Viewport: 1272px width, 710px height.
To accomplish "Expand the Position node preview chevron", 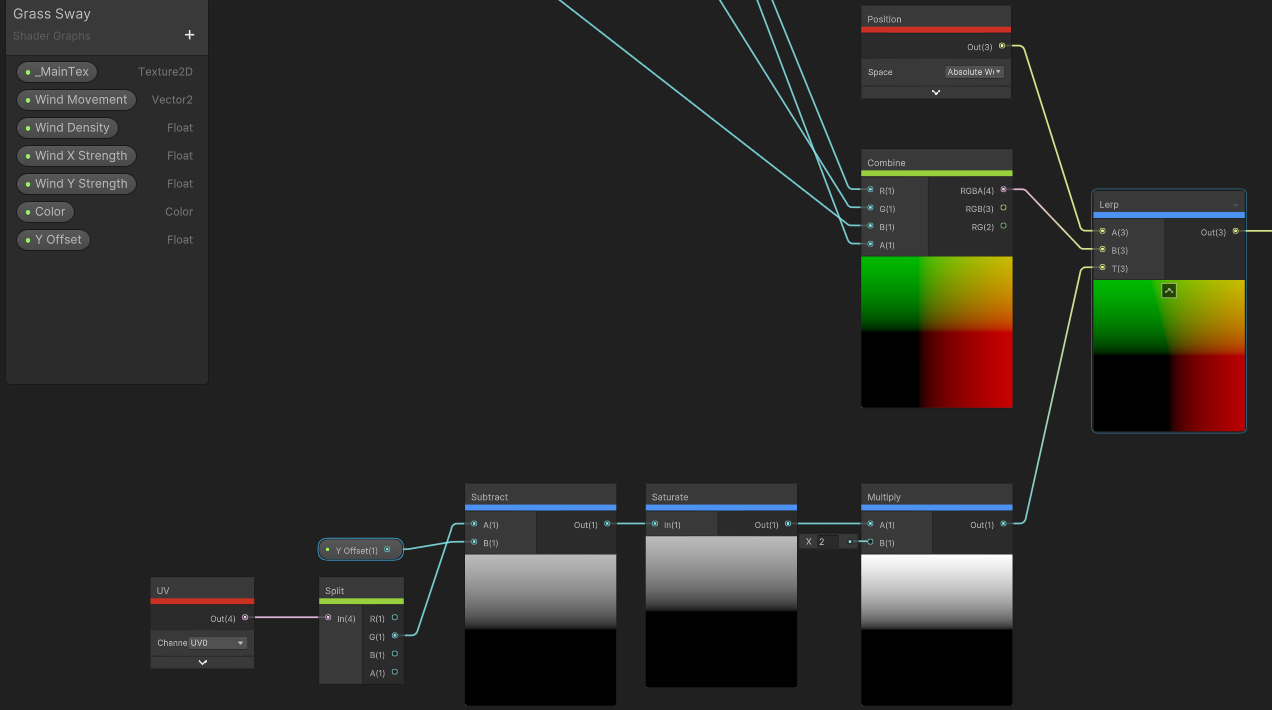I will pyautogui.click(x=936, y=92).
